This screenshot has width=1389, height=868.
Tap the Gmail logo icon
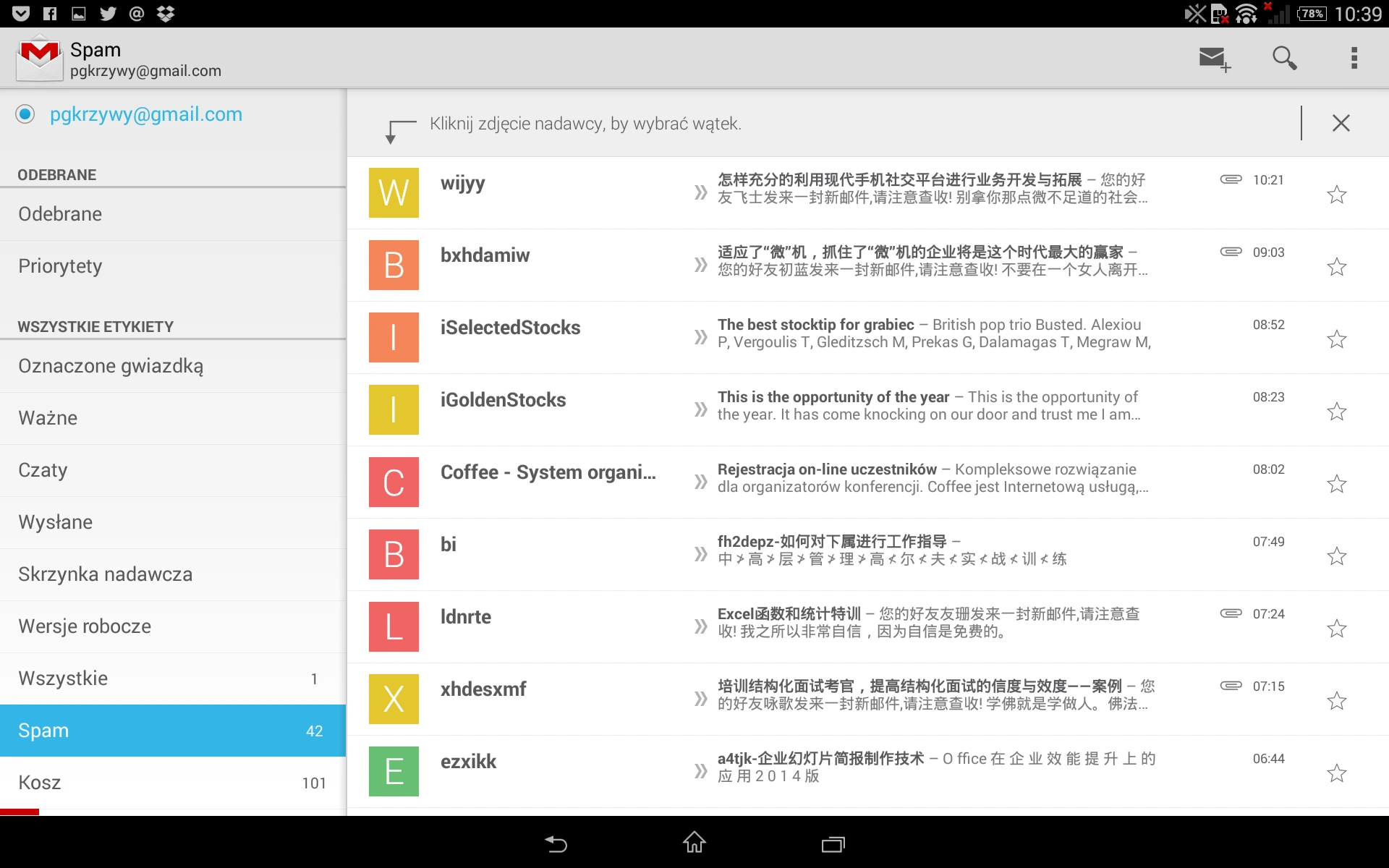tap(39, 58)
